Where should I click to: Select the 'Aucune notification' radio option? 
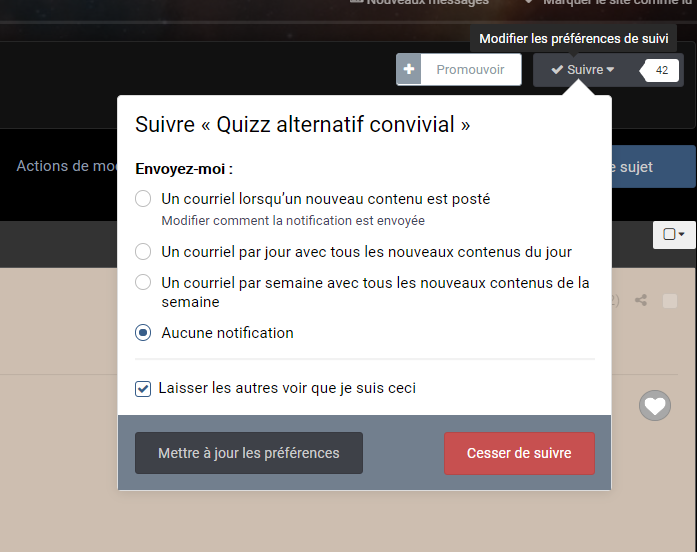[143, 332]
